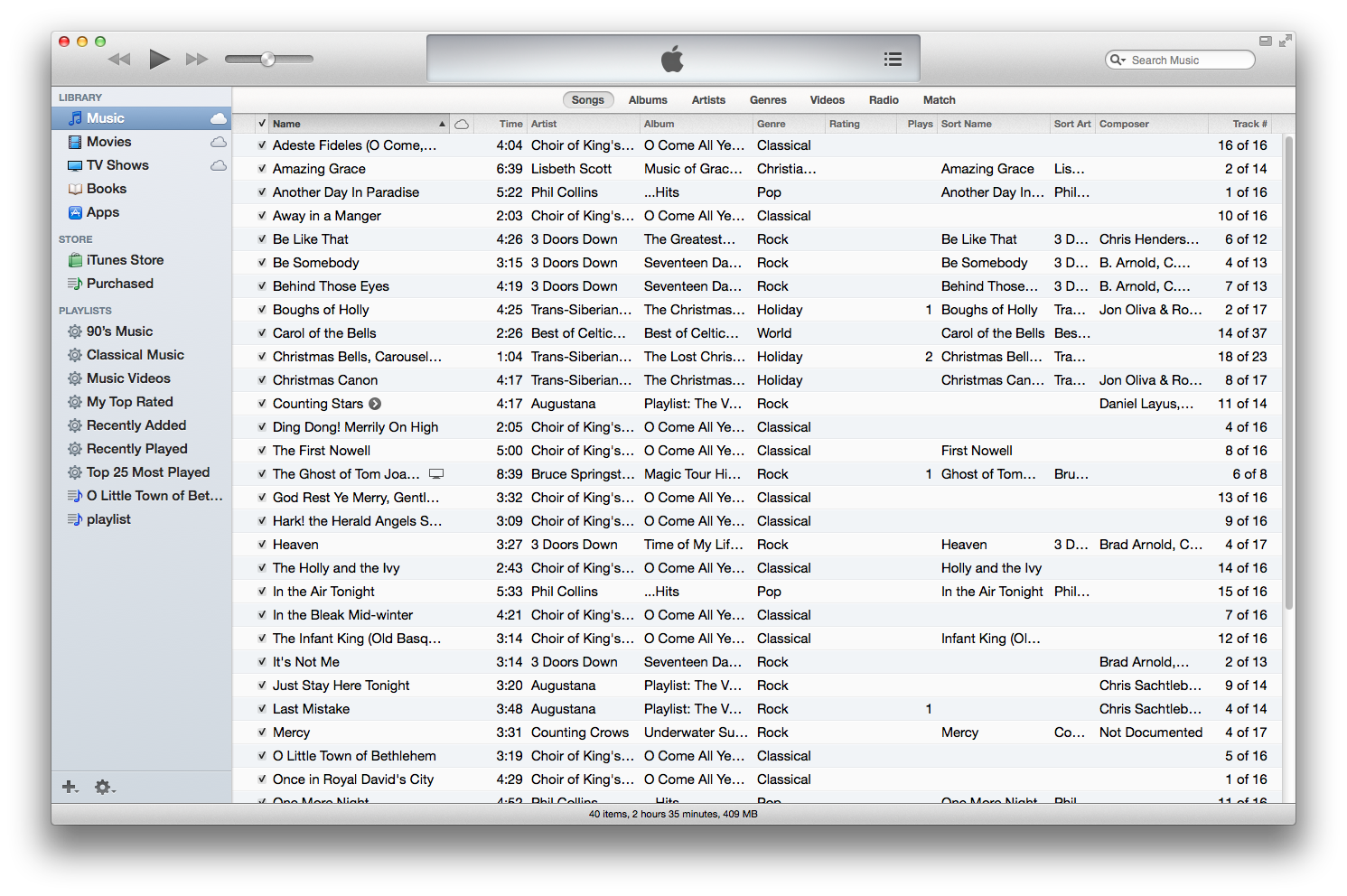Uncheck the Heaven song checkbox

coord(261,545)
